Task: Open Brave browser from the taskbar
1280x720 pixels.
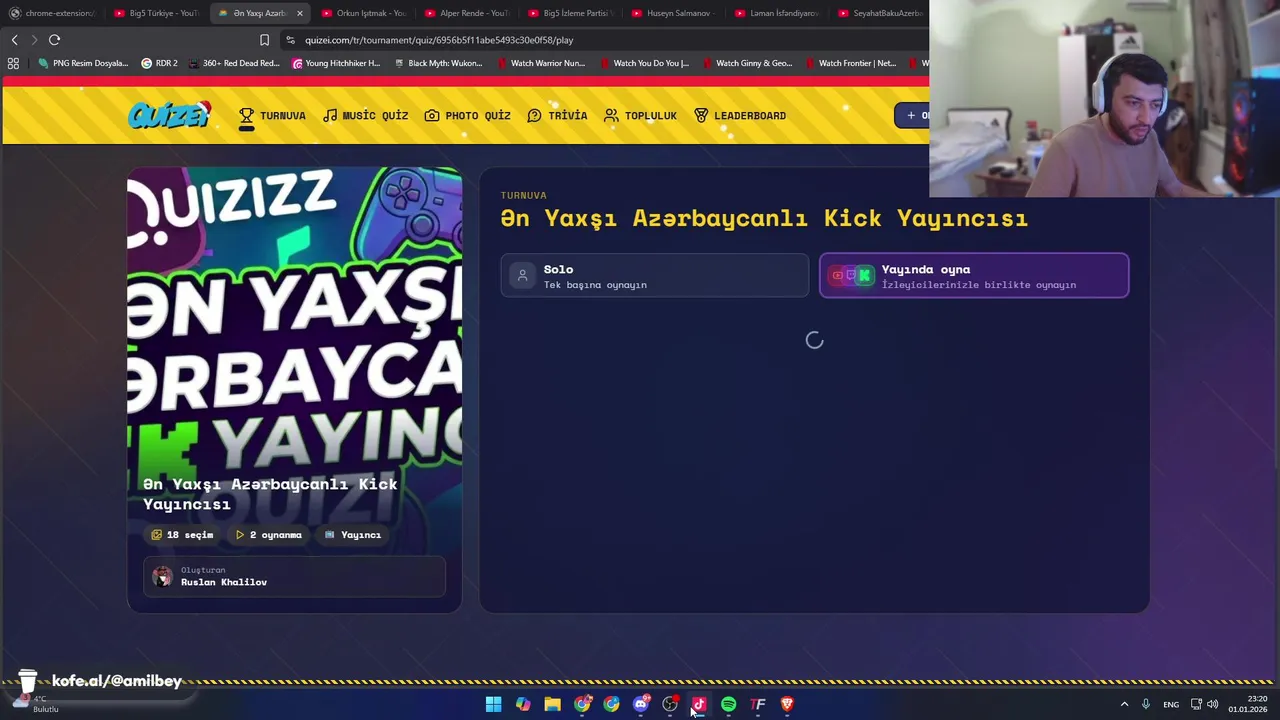Action: click(x=787, y=704)
